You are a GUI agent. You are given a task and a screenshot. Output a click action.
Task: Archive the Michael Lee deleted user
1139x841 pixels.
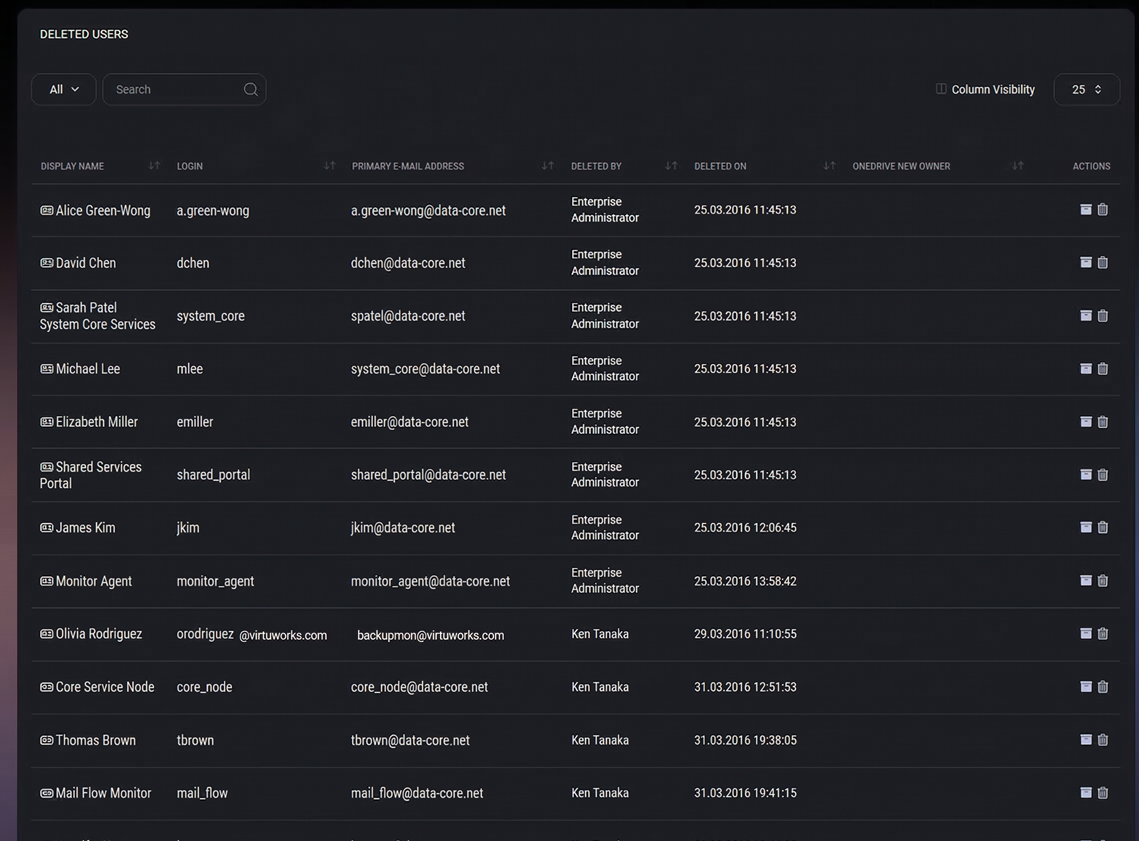pyautogui.click(x=1086, y=369)
